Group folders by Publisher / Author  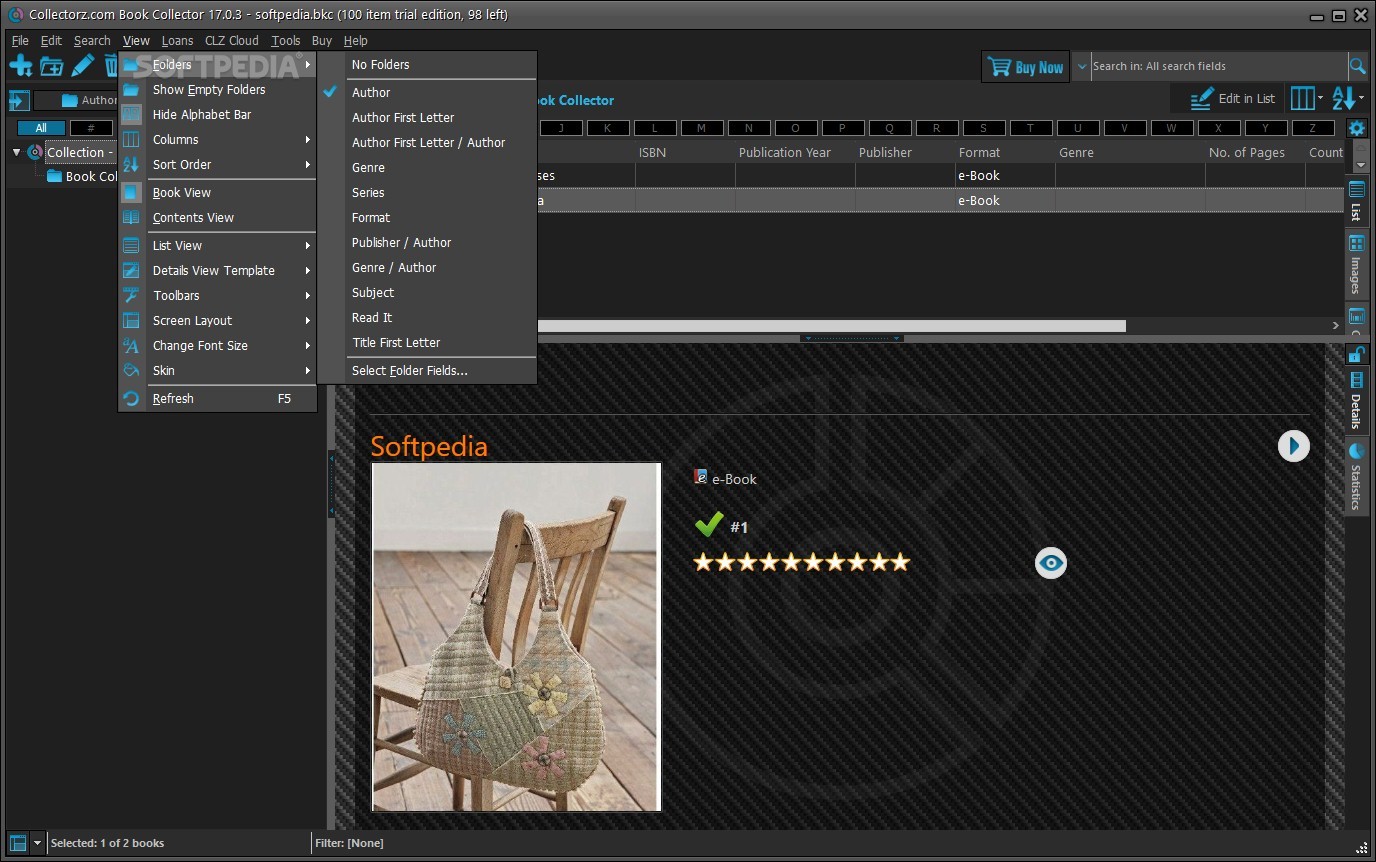427,242
